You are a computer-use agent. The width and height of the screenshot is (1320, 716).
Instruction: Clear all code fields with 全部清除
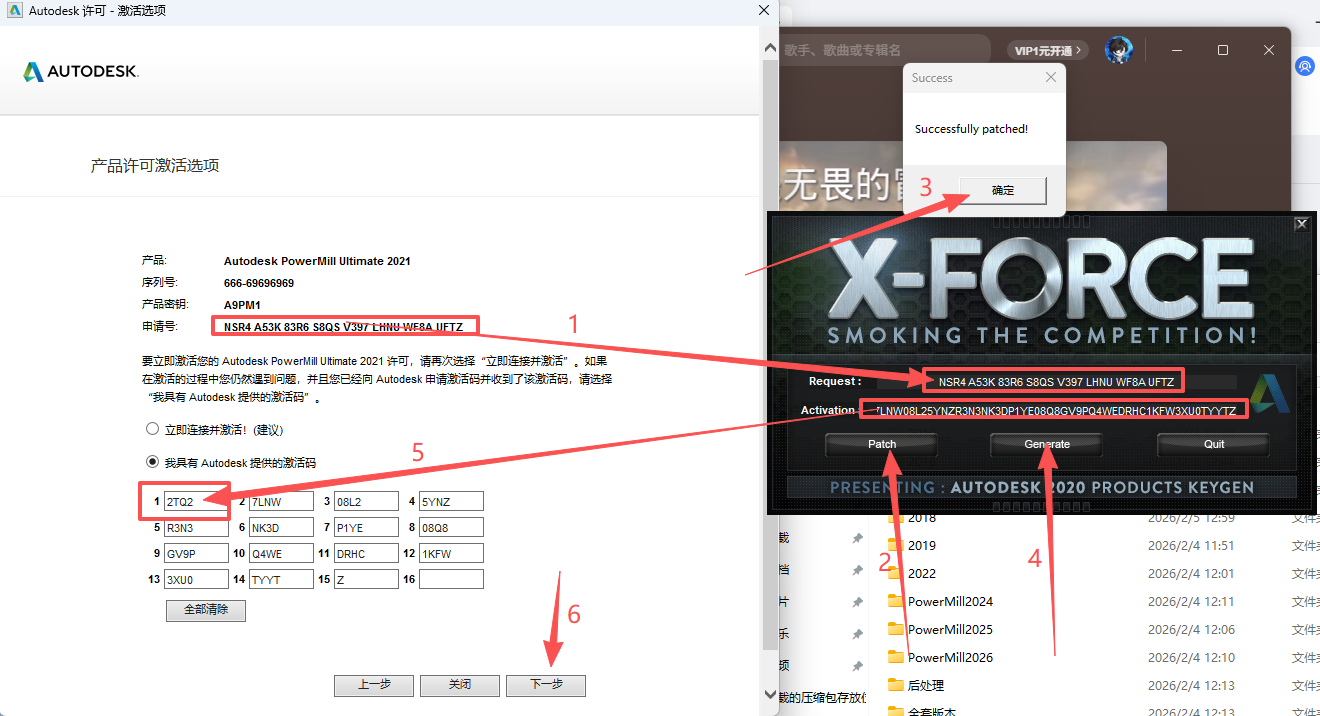tap(205, 610)
